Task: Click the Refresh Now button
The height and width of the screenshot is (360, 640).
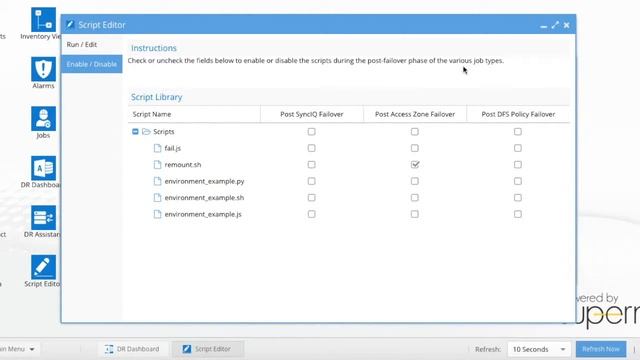Action: [x=601, y=349]
